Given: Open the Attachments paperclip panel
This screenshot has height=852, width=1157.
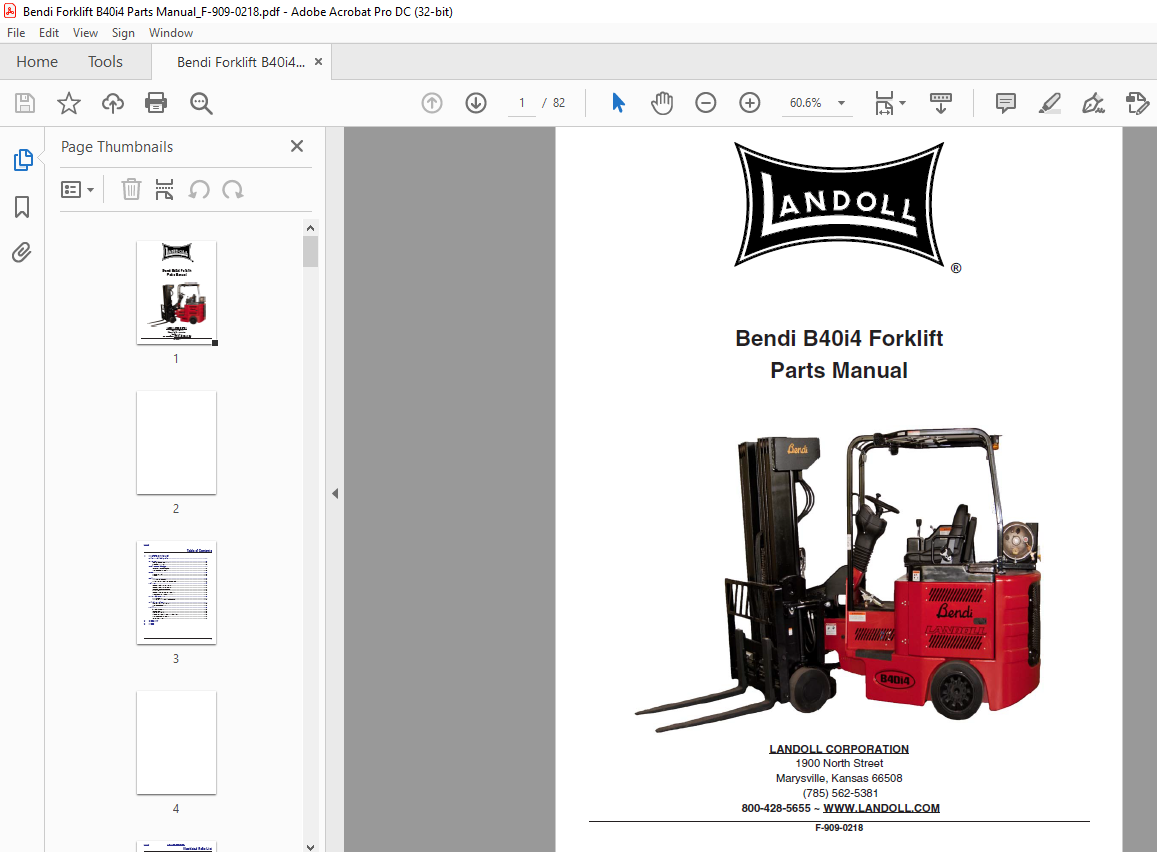Looking at the screenshot, I should [22, 253].
